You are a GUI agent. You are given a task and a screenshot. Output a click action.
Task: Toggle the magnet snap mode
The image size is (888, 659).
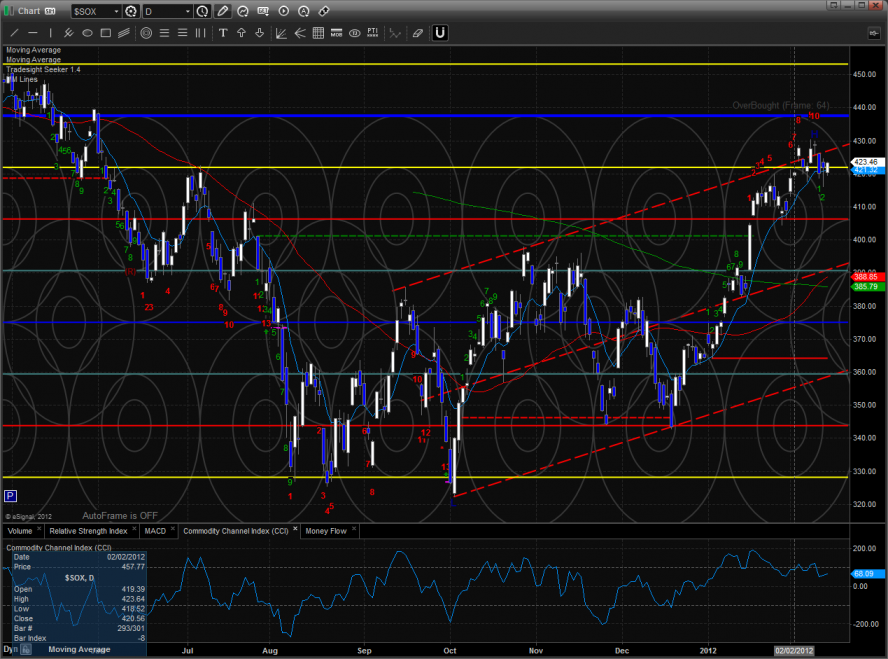tap(440, 33)
